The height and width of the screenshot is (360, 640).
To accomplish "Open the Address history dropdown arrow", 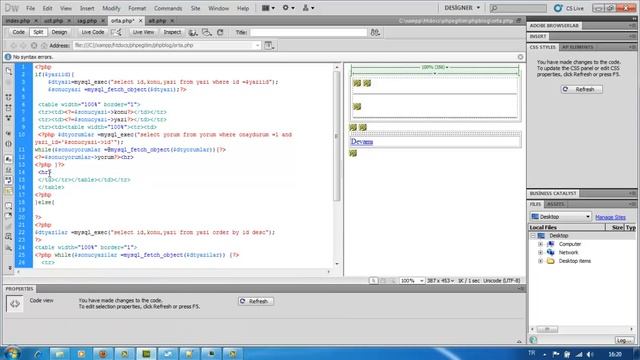I will pyautogui.click(x=258, y=45).
